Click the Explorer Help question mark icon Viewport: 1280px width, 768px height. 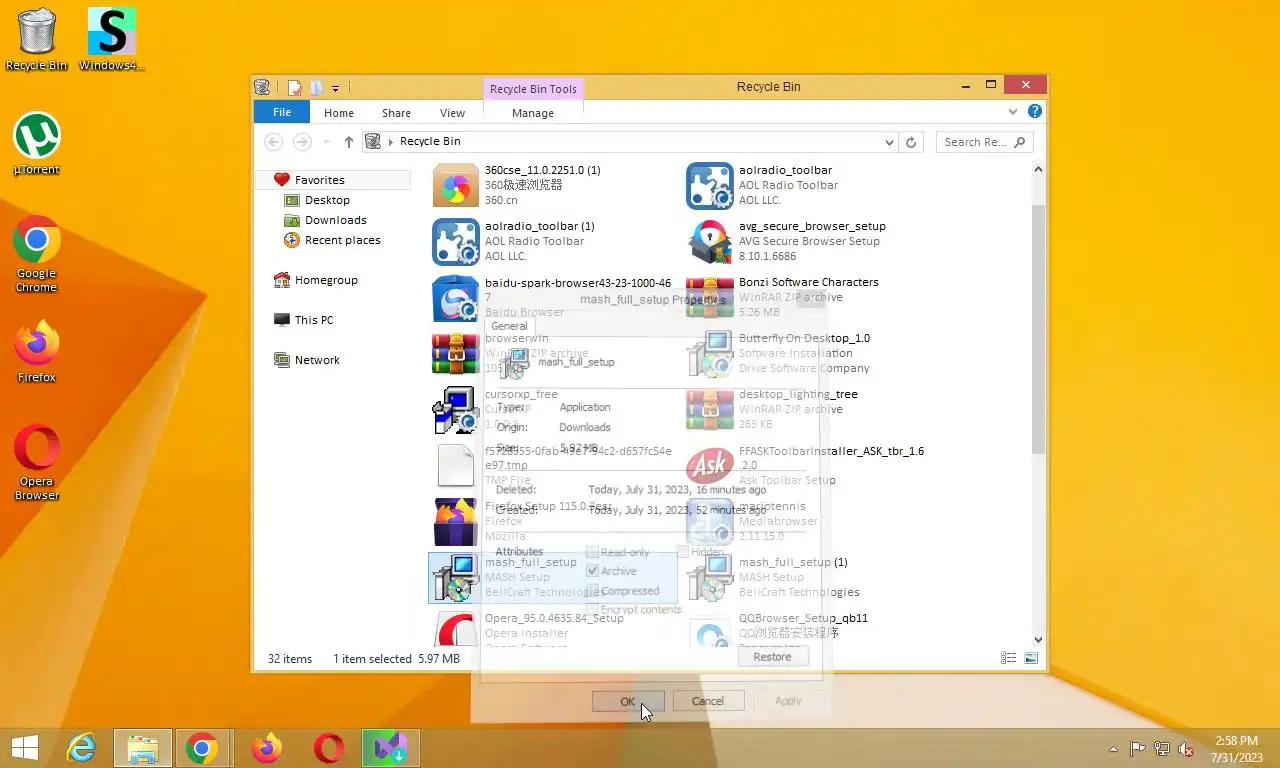[x=1035, y=112]
